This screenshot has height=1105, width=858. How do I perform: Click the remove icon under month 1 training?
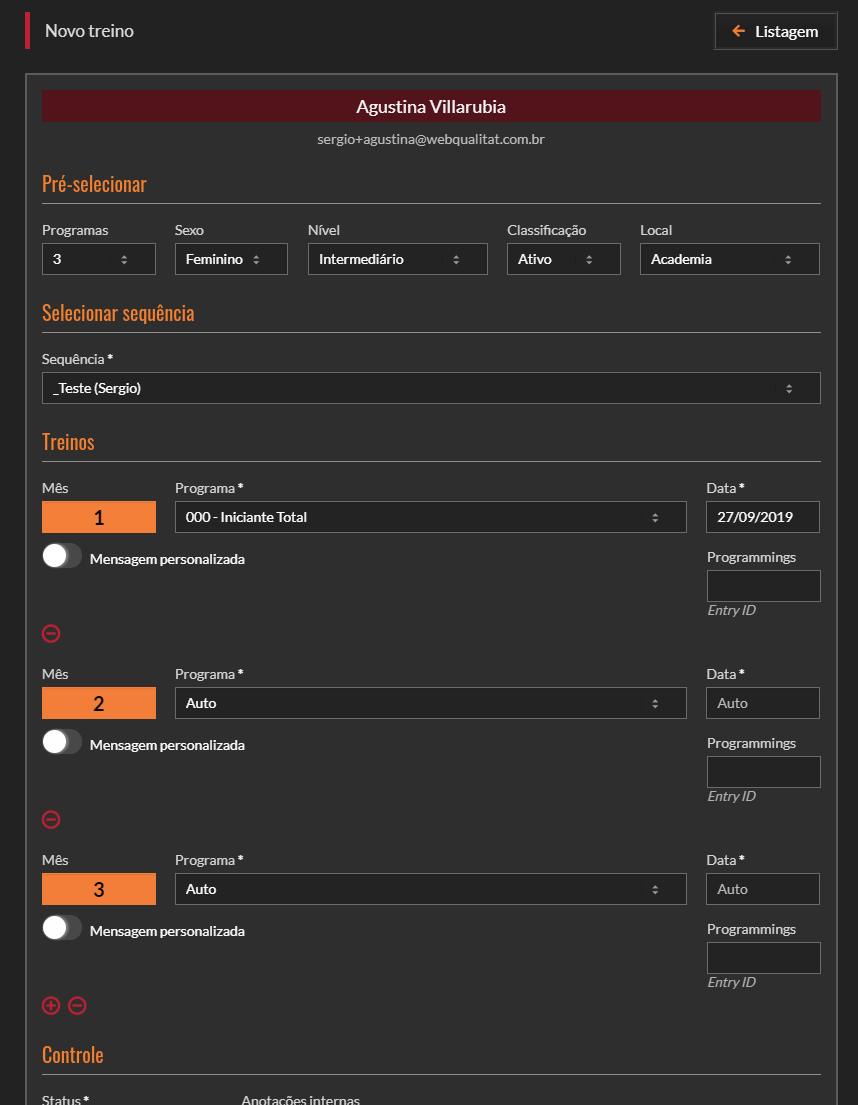(x=51, y=633)
